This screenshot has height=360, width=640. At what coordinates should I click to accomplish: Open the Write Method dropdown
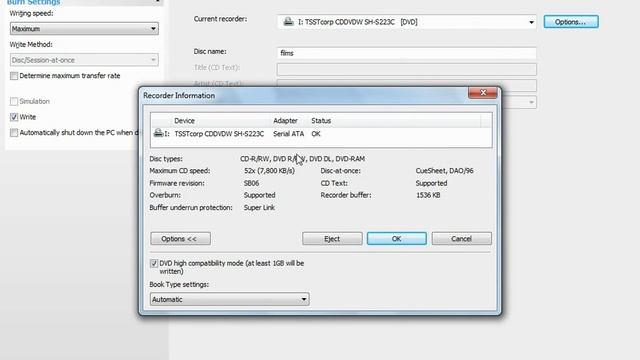[x=84, y=60]
